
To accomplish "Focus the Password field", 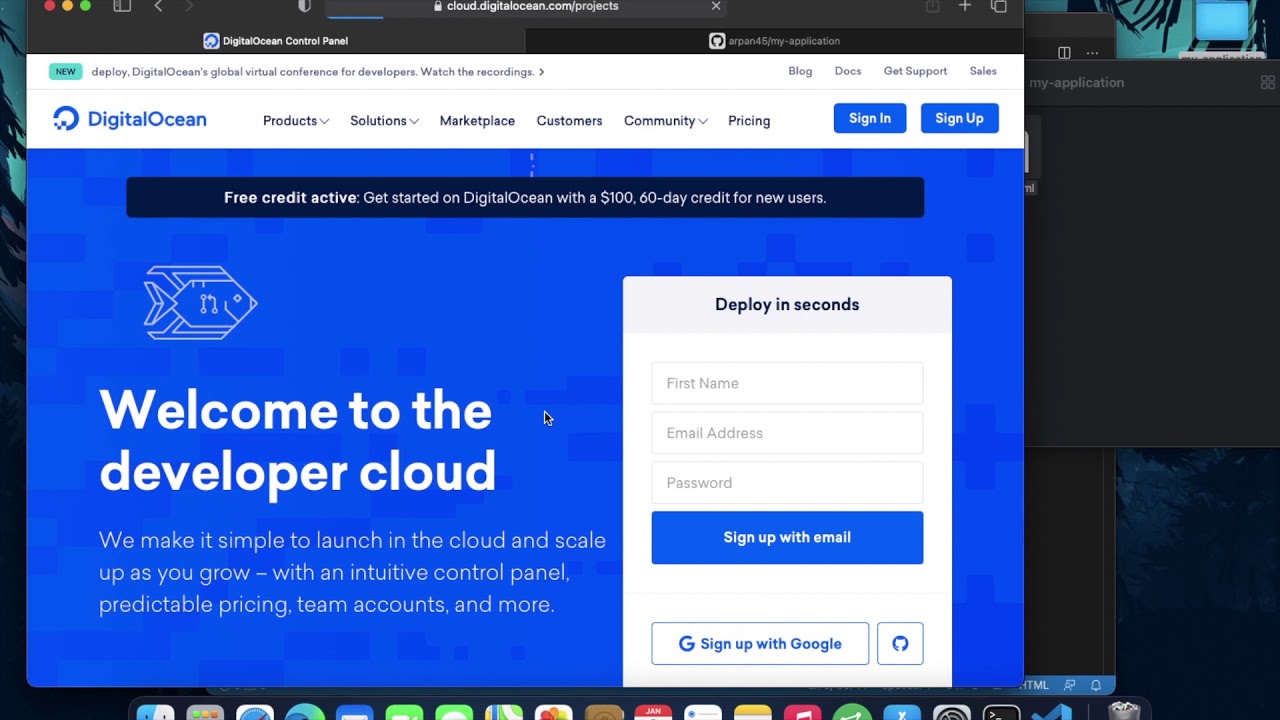I will coord(787,483).
